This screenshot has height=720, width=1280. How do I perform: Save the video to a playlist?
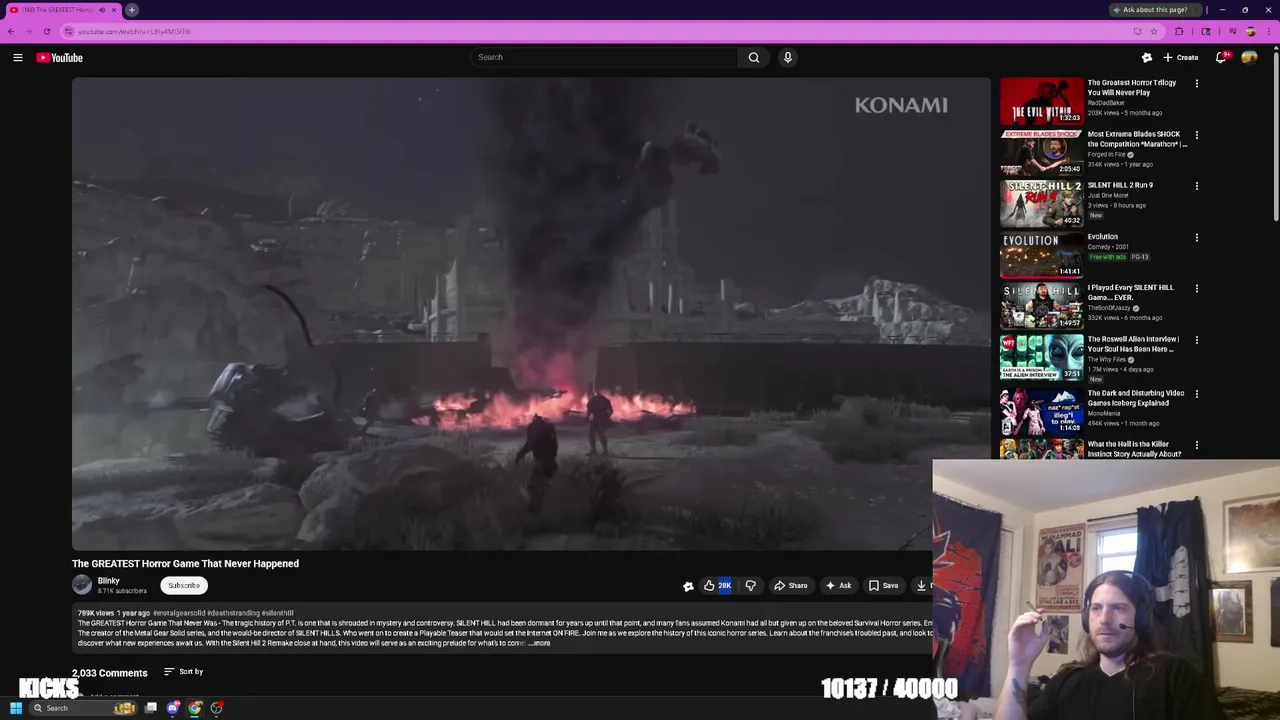coord(884,586)
